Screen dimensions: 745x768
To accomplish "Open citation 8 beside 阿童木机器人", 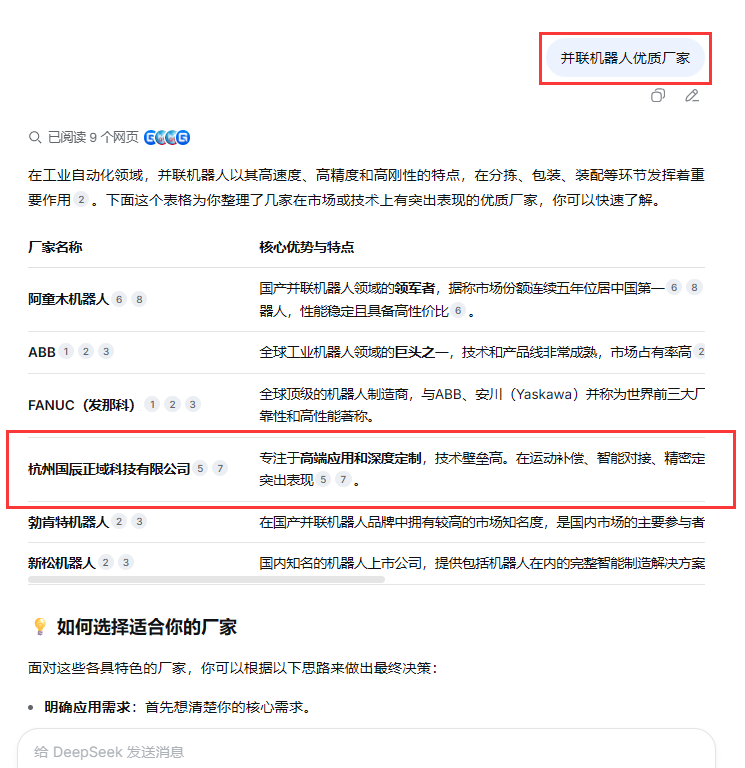I will click(139, 299).
